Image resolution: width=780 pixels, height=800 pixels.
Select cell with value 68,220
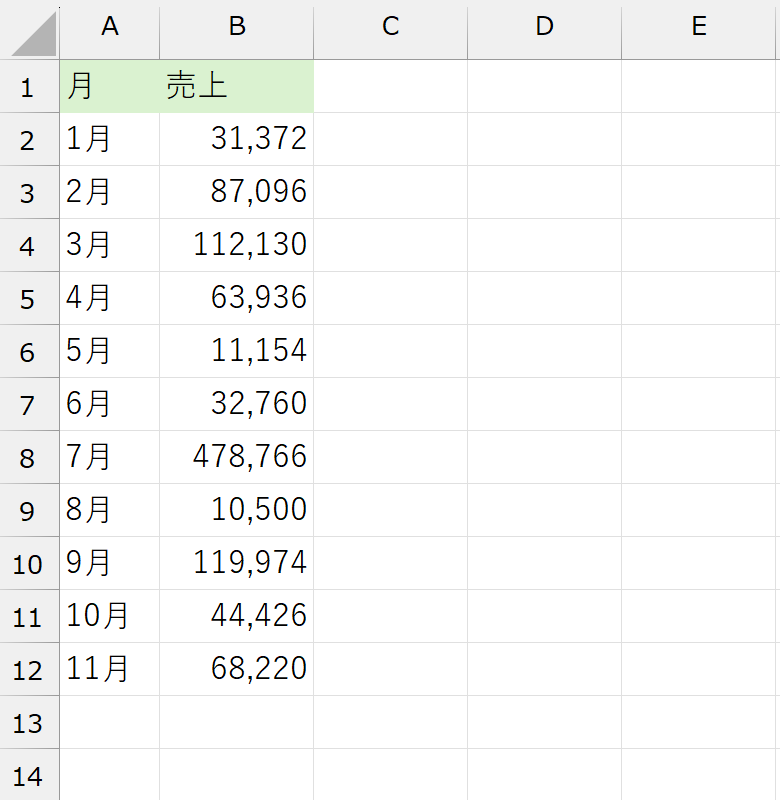237,670
